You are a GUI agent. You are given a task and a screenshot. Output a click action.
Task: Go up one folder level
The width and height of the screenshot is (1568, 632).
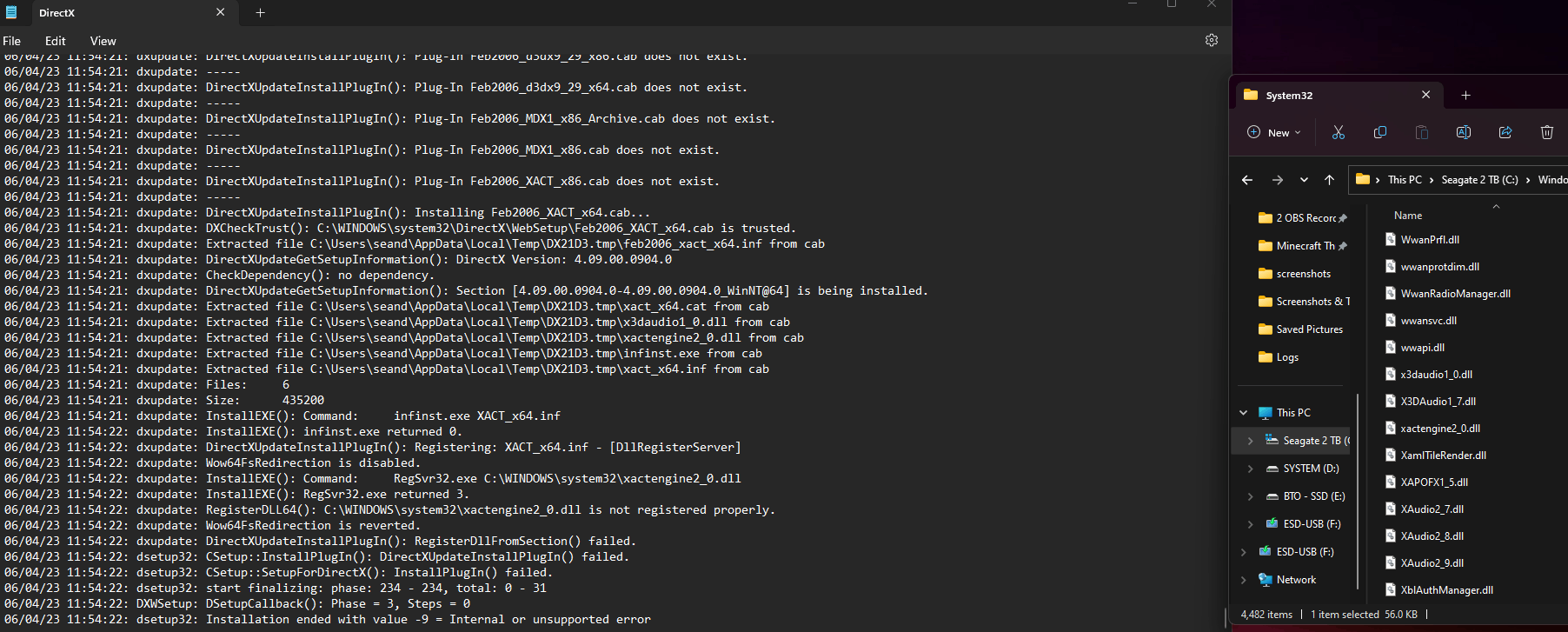pos(1329,180)
